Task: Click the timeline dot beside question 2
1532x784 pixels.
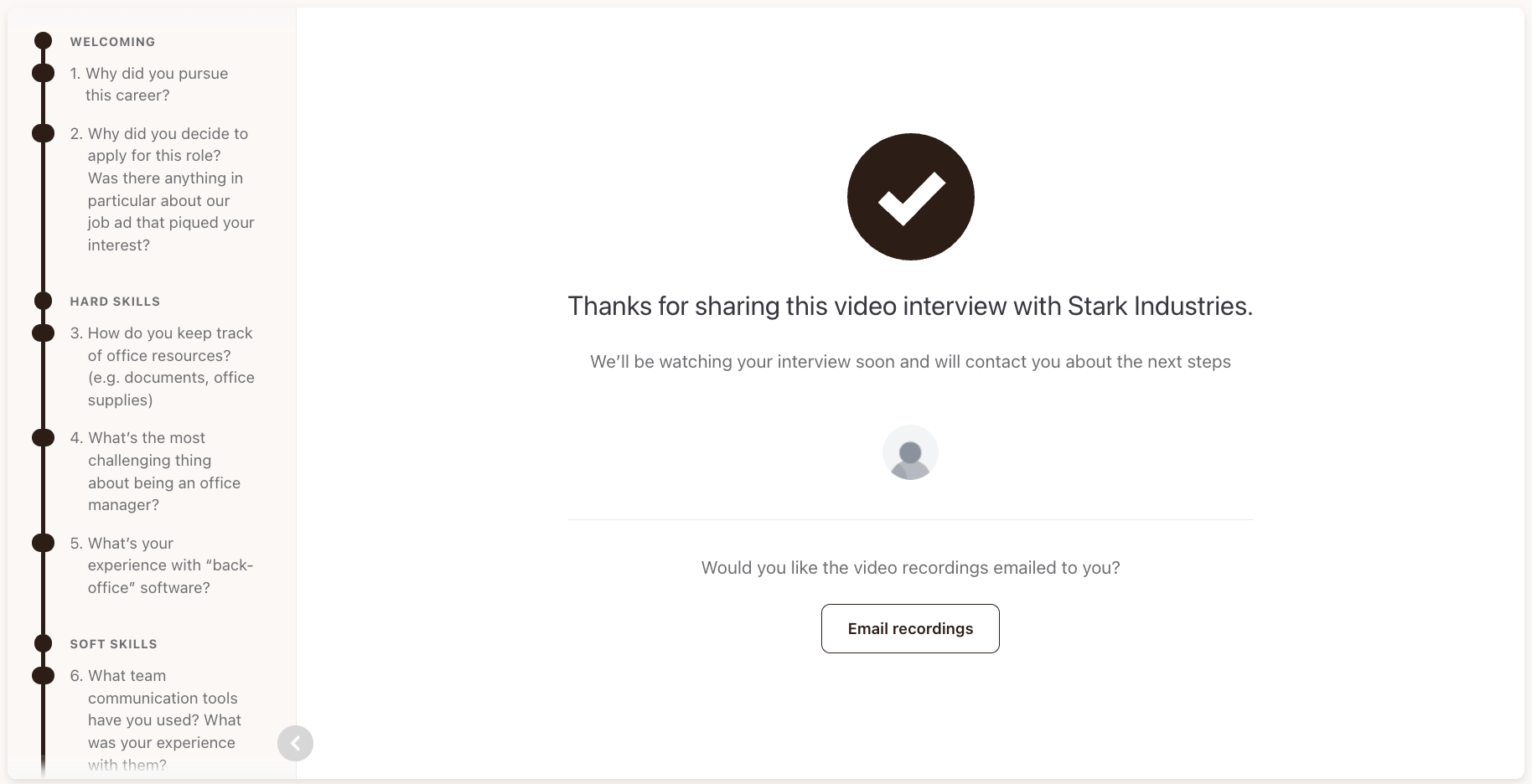Action: coord(44,133)
